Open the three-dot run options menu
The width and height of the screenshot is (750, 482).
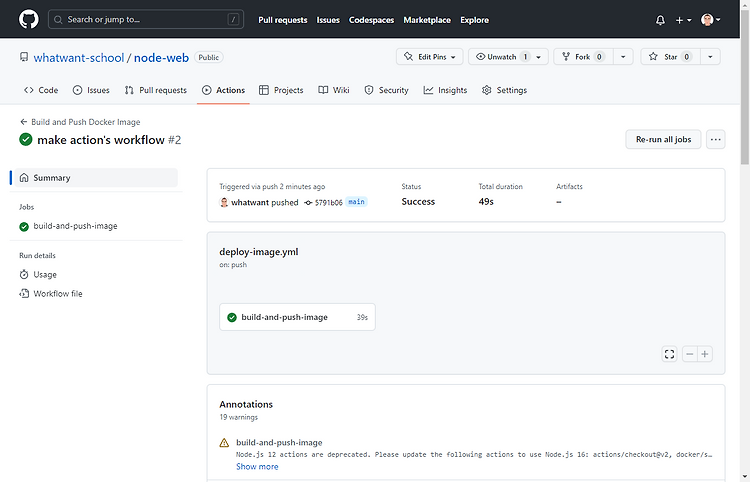coord(716,140)
